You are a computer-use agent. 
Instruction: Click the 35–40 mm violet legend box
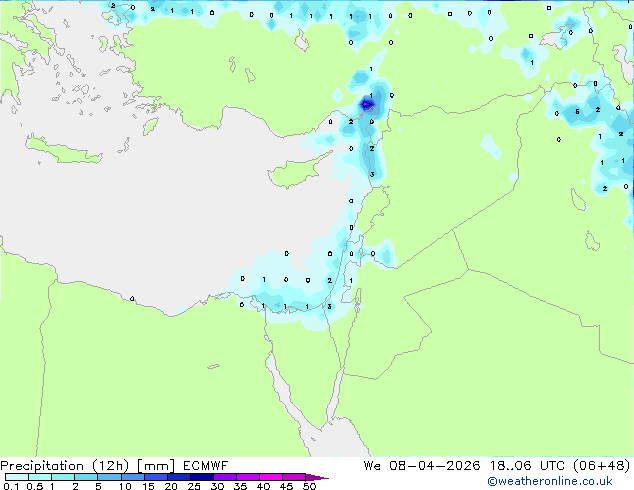(x=248, y=477)
